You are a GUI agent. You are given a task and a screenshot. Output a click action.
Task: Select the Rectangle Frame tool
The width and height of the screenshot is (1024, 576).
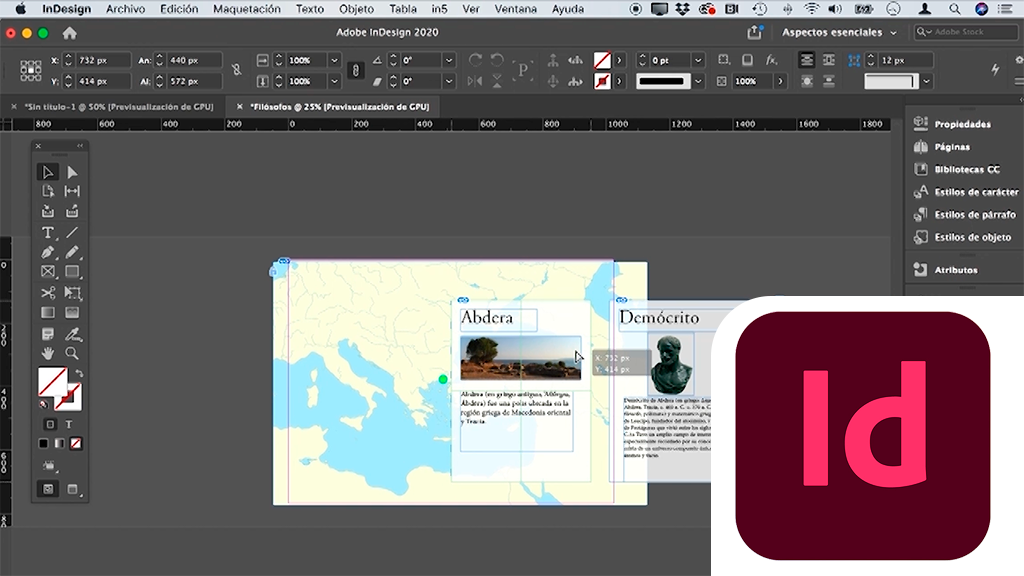coord(47,272)
